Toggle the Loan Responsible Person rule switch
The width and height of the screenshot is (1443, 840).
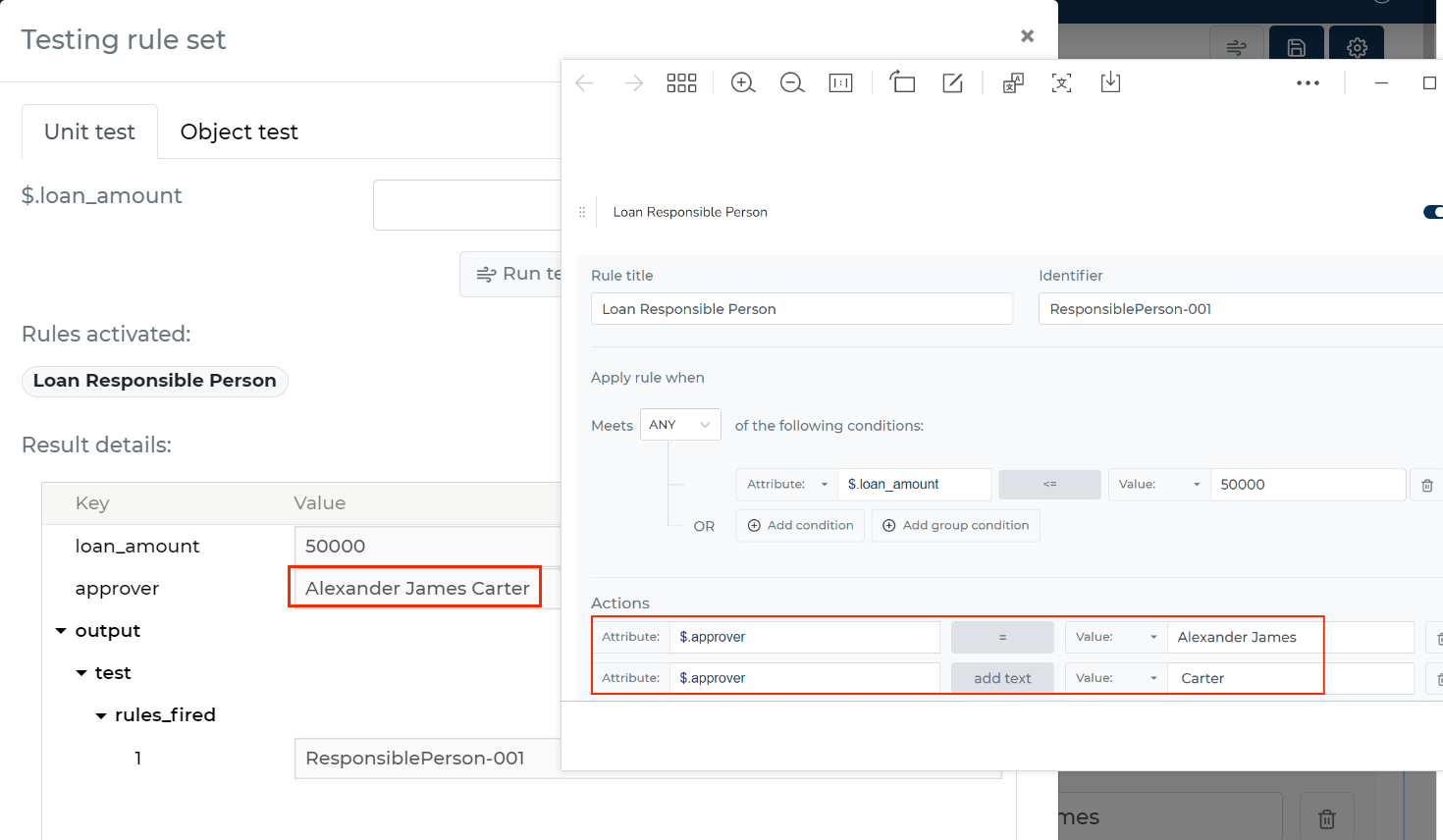(1433, 212)
